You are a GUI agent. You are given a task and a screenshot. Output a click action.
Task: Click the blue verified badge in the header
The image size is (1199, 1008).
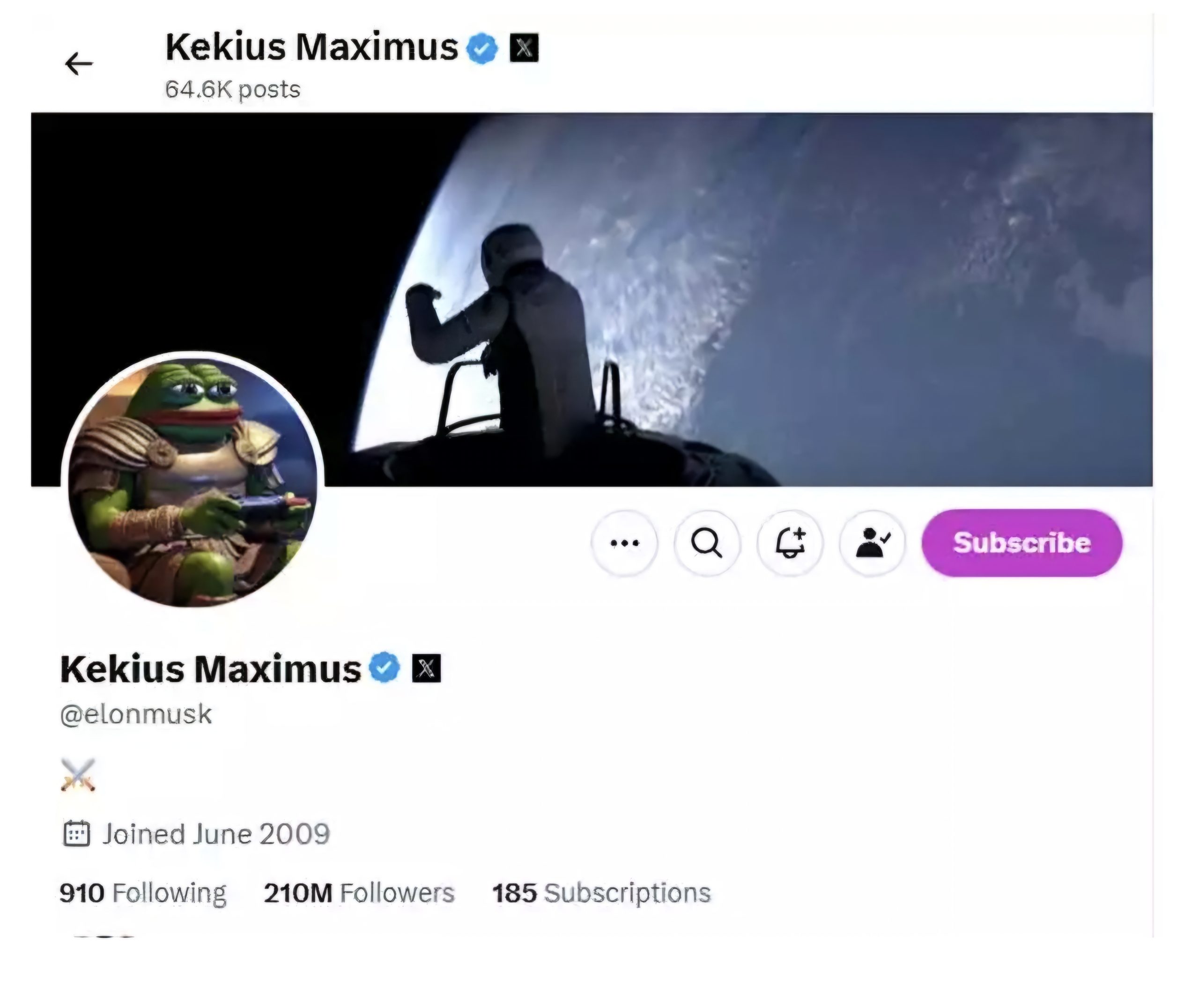click(482, 48)
